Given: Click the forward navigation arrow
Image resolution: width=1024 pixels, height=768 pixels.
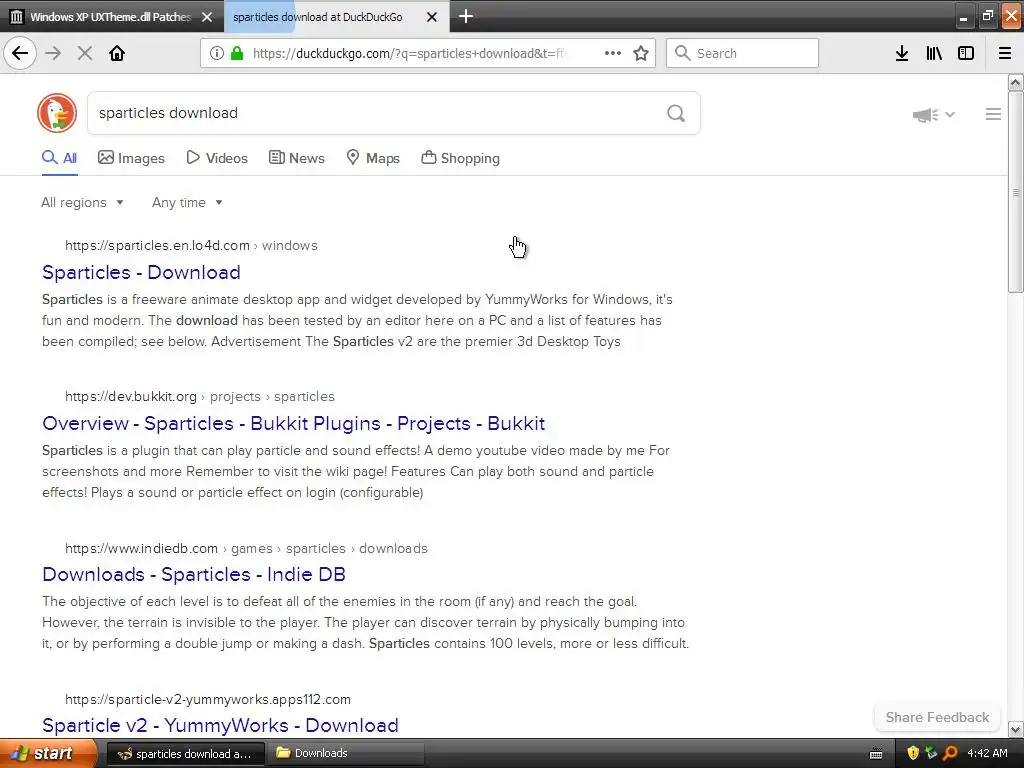Looking at the screenshot, I should click(53, 53).
